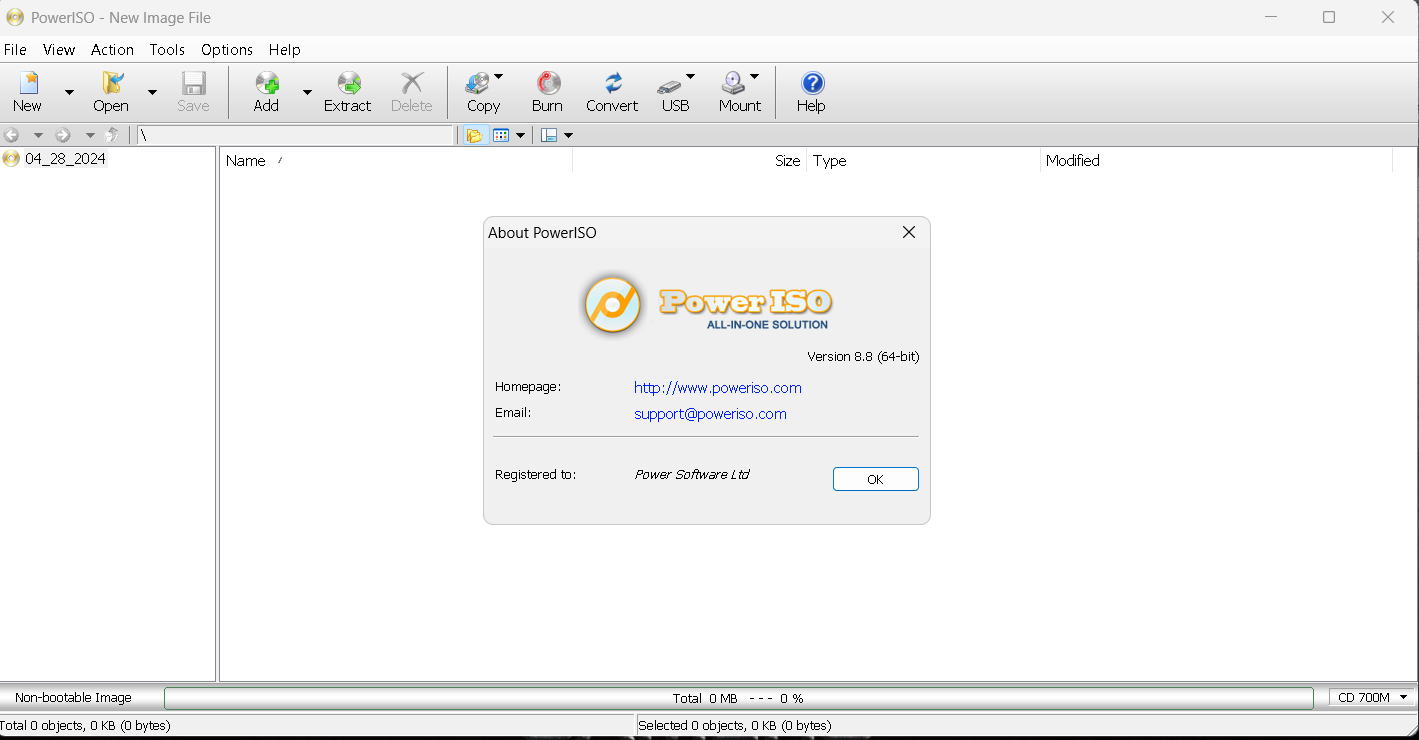Open the Options menu

(227, 49)
